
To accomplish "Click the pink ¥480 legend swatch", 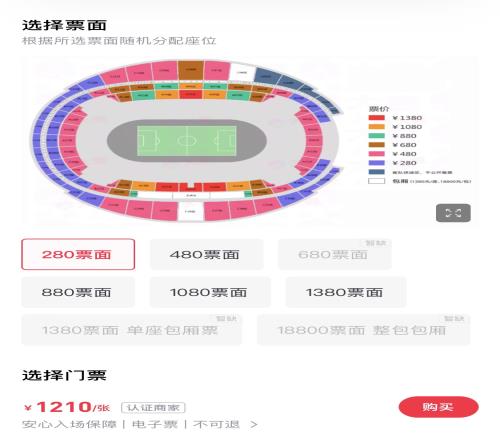I will click(x=376, y=154).
